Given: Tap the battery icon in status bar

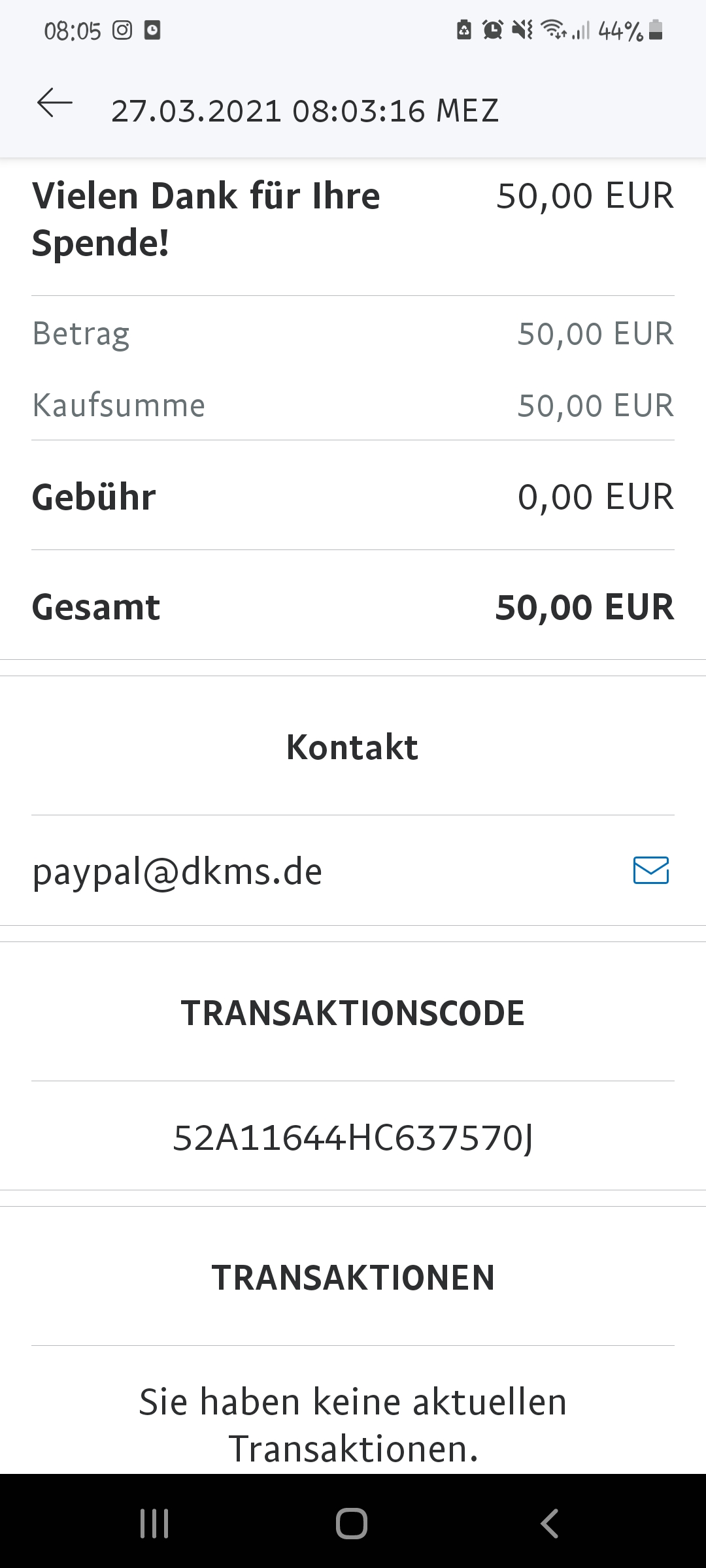Looking at the screenshot, I should pos(656,30).
